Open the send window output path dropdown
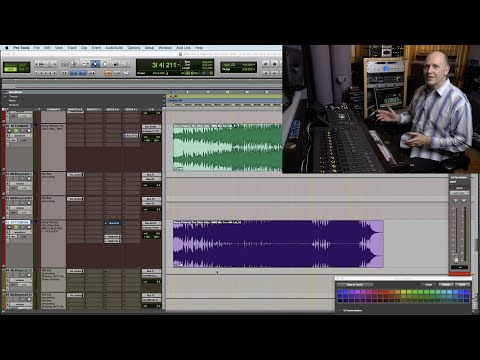Image resolution: width=480 pixels, height=360 pixels. (460, 193)
